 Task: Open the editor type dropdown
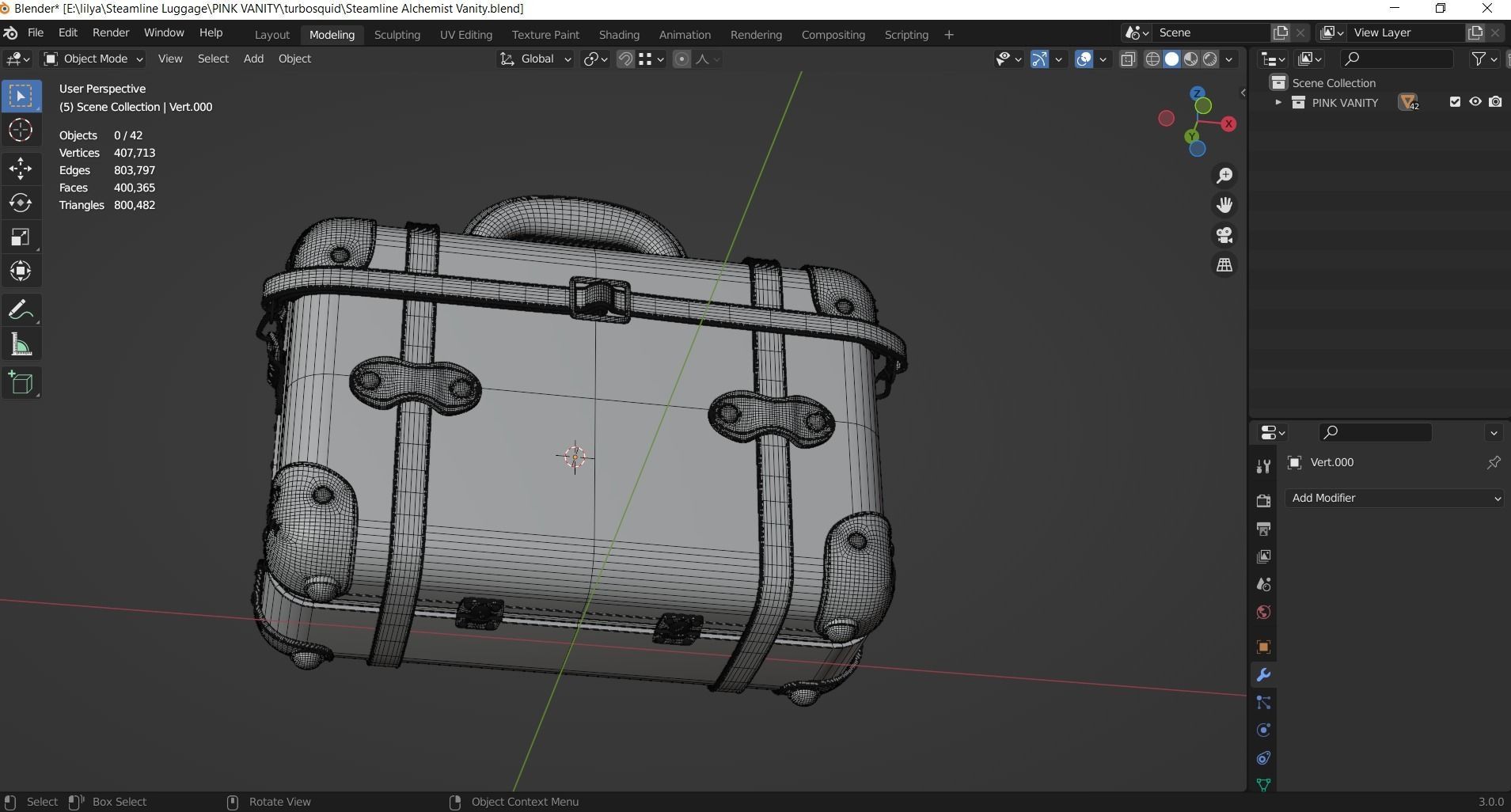pos(17,59)
